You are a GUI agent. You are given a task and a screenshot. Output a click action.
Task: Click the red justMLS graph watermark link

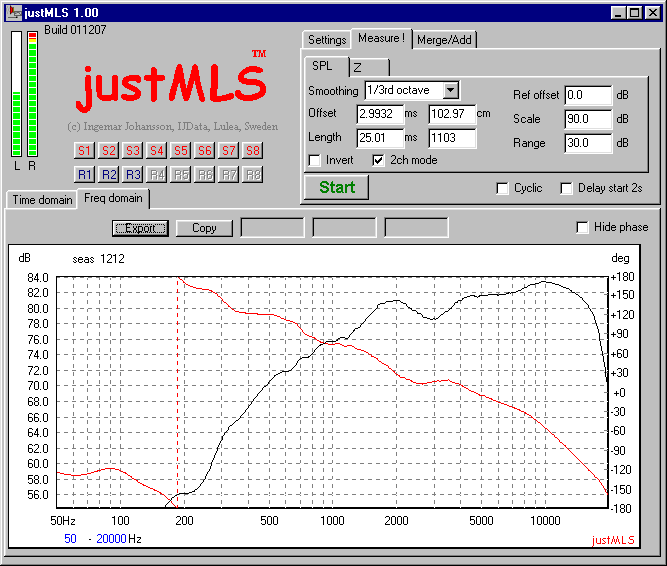(x=613, y=540)
